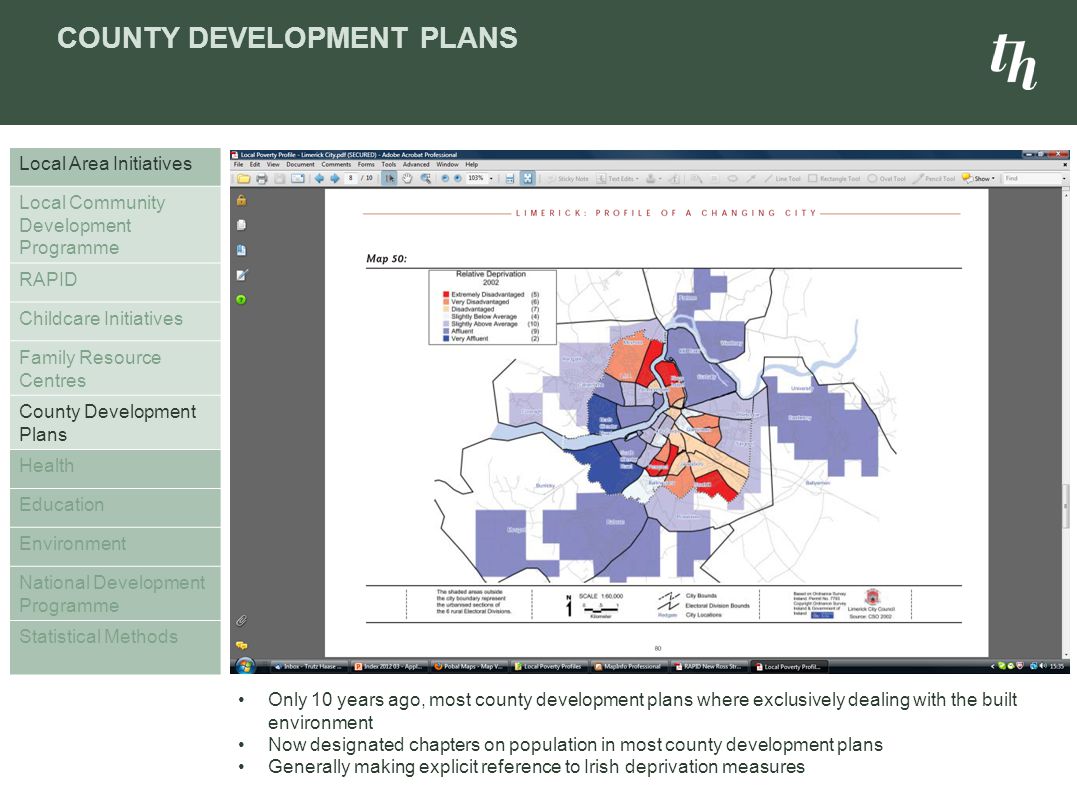Select the Rectangle Tool
This screenshot has height=793, width=1077.
[x=834, y=179]
